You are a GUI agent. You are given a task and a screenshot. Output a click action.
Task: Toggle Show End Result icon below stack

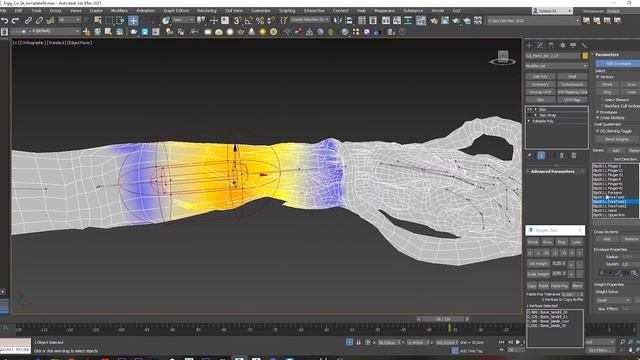(541, 156)
